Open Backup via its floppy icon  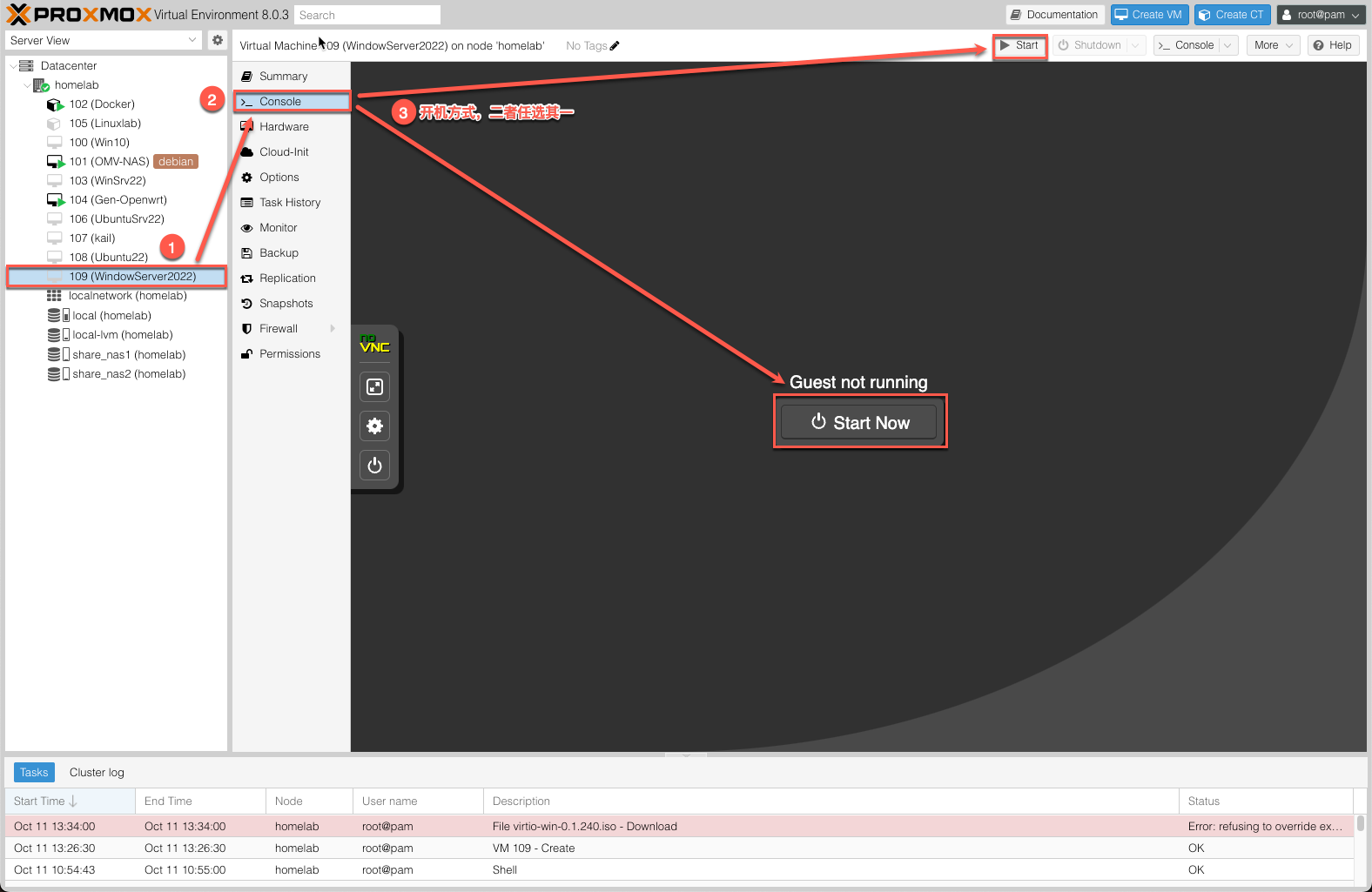pyautogui.click(x=247, y=253)
